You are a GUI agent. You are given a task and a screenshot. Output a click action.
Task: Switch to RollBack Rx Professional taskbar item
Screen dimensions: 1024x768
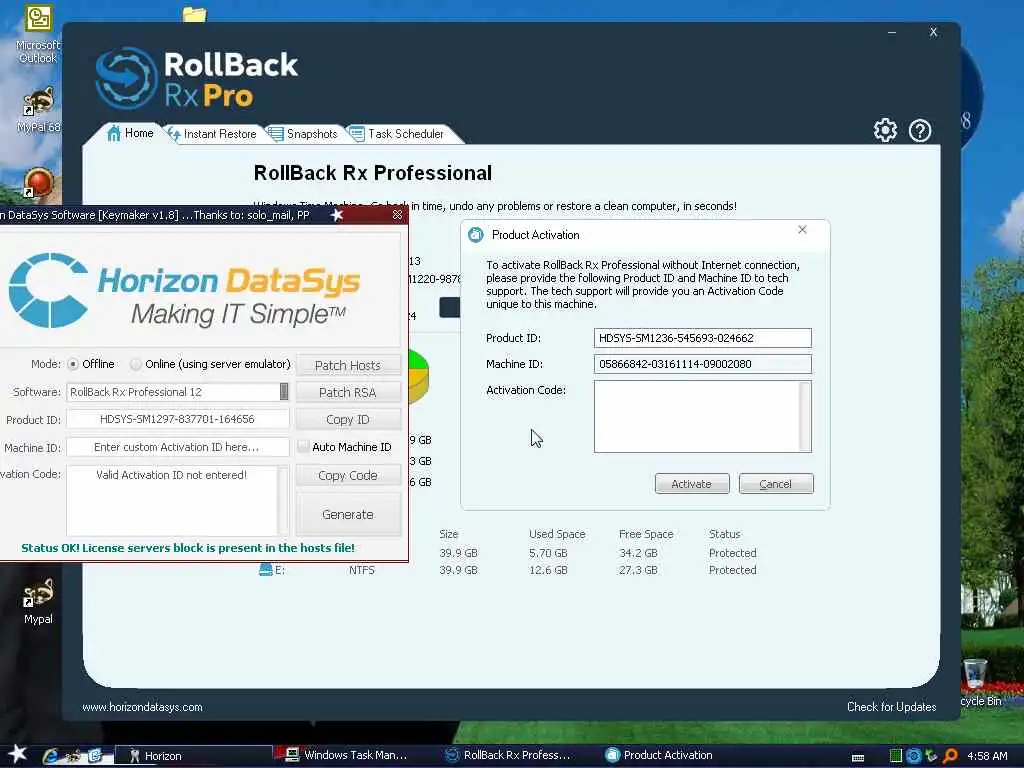508,755
